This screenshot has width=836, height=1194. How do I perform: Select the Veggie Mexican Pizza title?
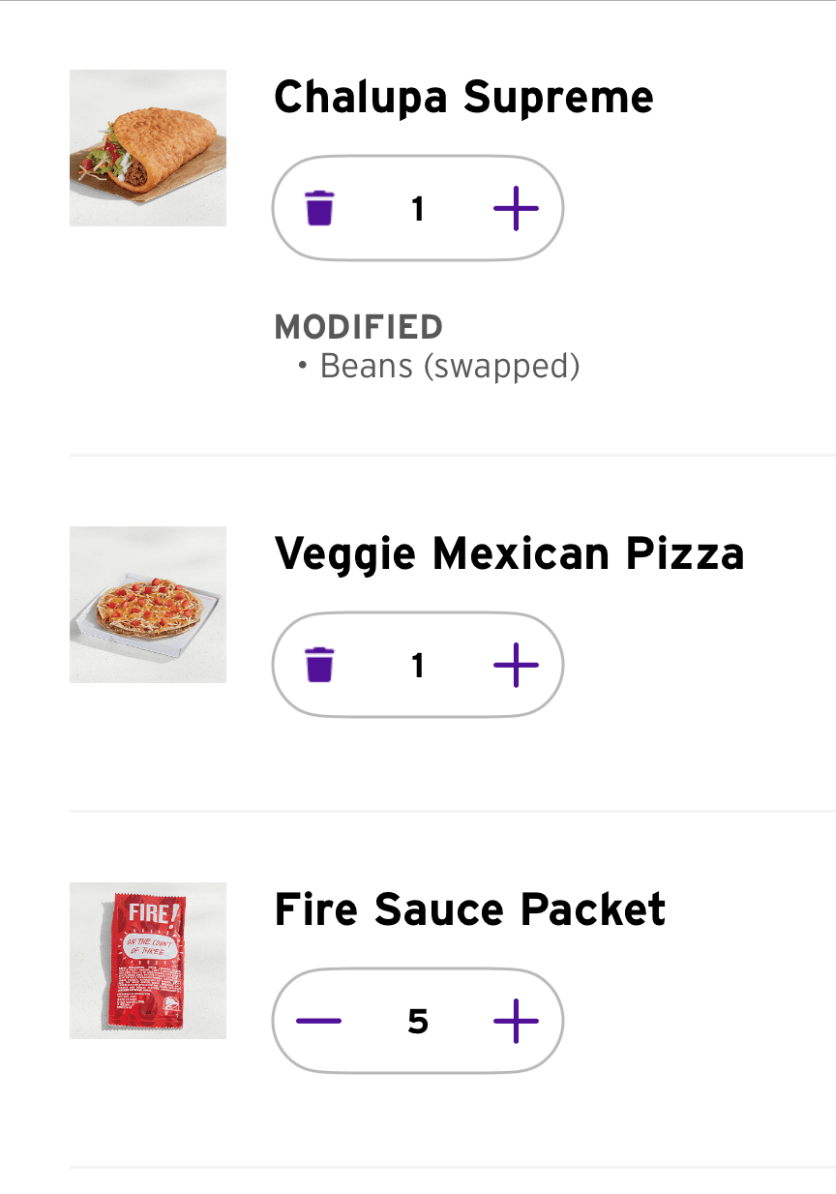pyautogui.click(x=509, y=553)
